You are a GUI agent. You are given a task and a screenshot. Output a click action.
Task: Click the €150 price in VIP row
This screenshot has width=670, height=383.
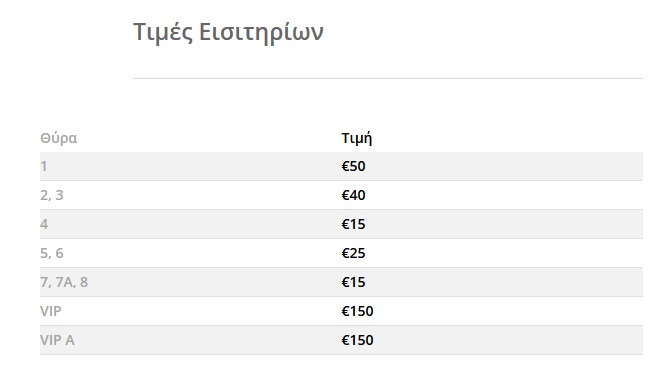[357, 311]
